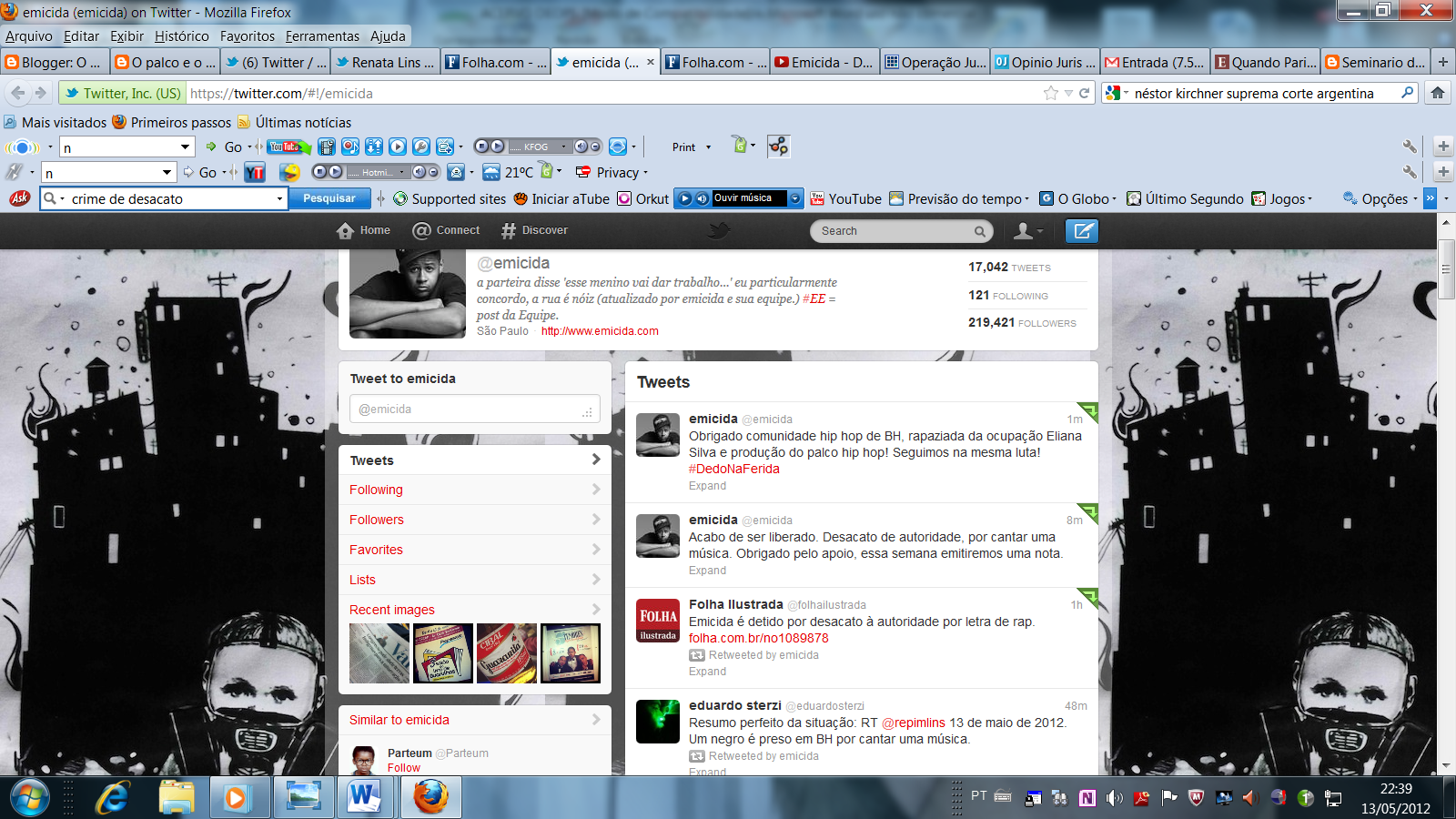Click the back navigation arrow
The image size is (1456, 819).
(18, 93)
